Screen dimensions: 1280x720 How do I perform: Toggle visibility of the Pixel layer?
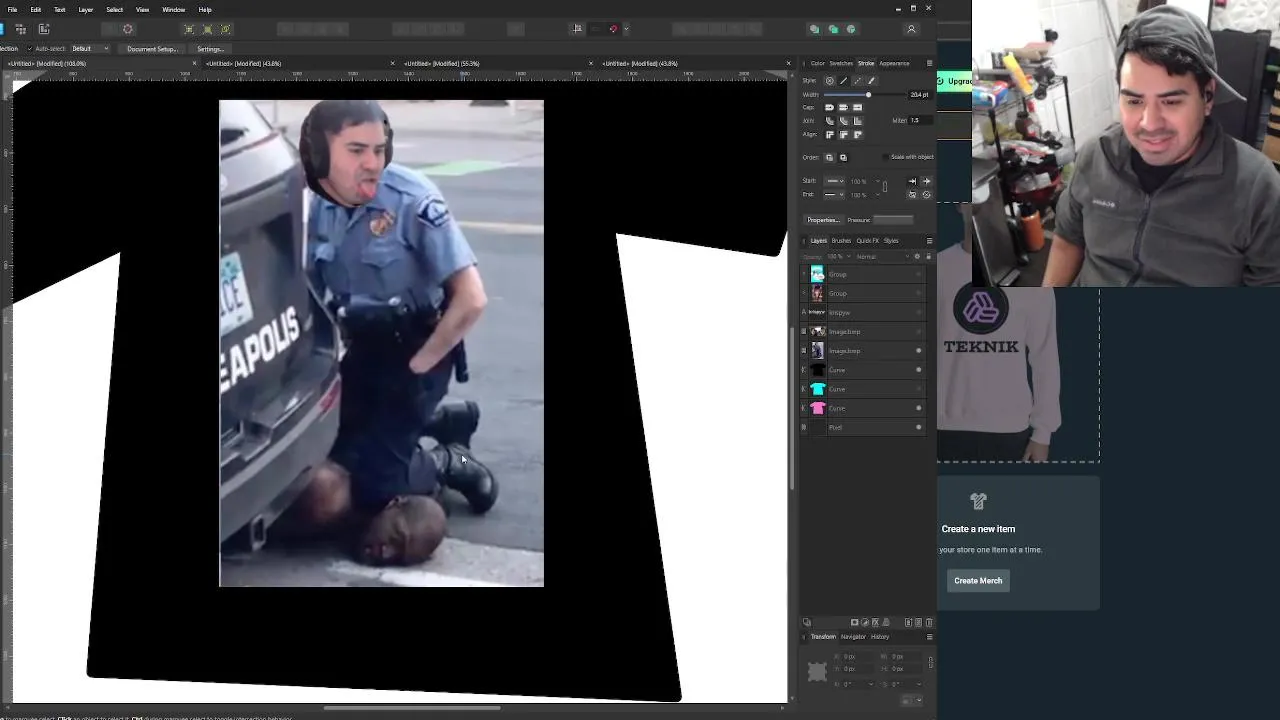point(919,427)
